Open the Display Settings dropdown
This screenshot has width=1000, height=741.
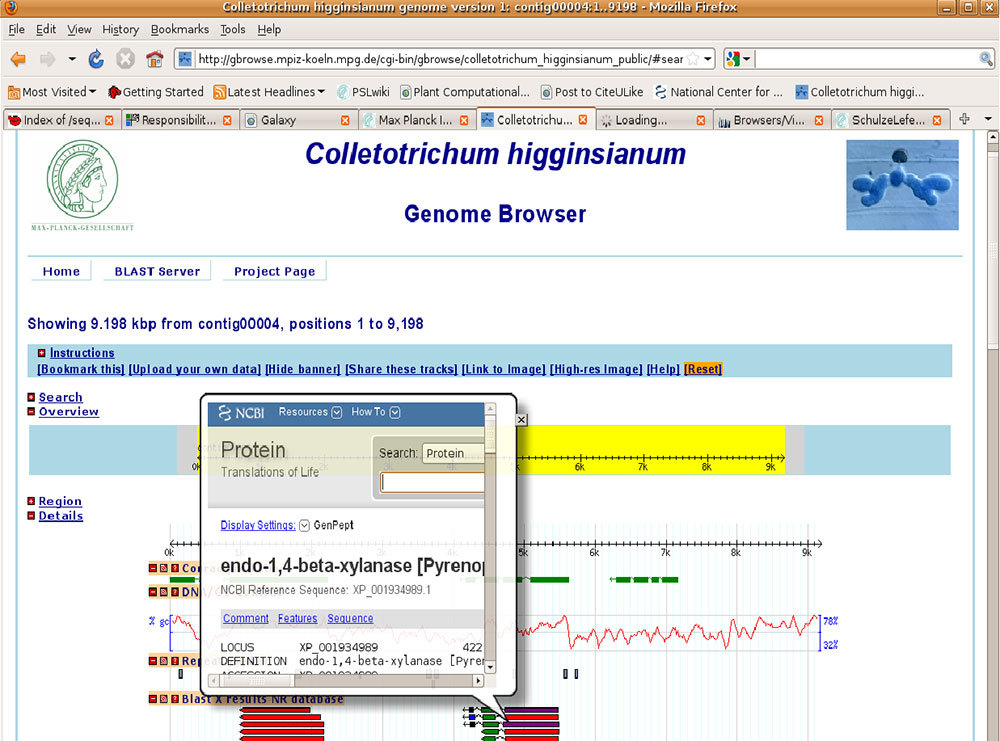coord(265,525)
